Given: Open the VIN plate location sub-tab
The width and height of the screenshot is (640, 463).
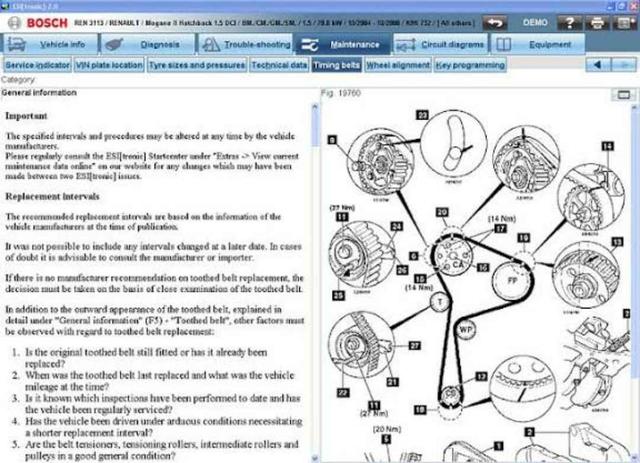Looking at the screenshot, I should tap(110, 65).
